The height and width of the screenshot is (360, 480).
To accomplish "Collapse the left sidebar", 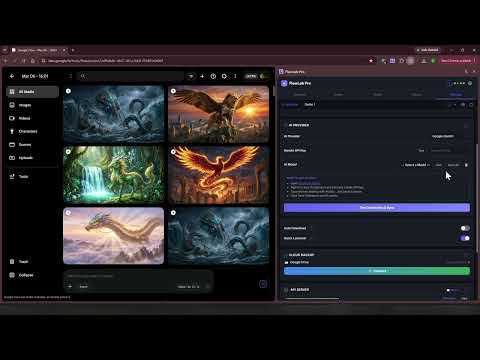I will pos(32,275).
